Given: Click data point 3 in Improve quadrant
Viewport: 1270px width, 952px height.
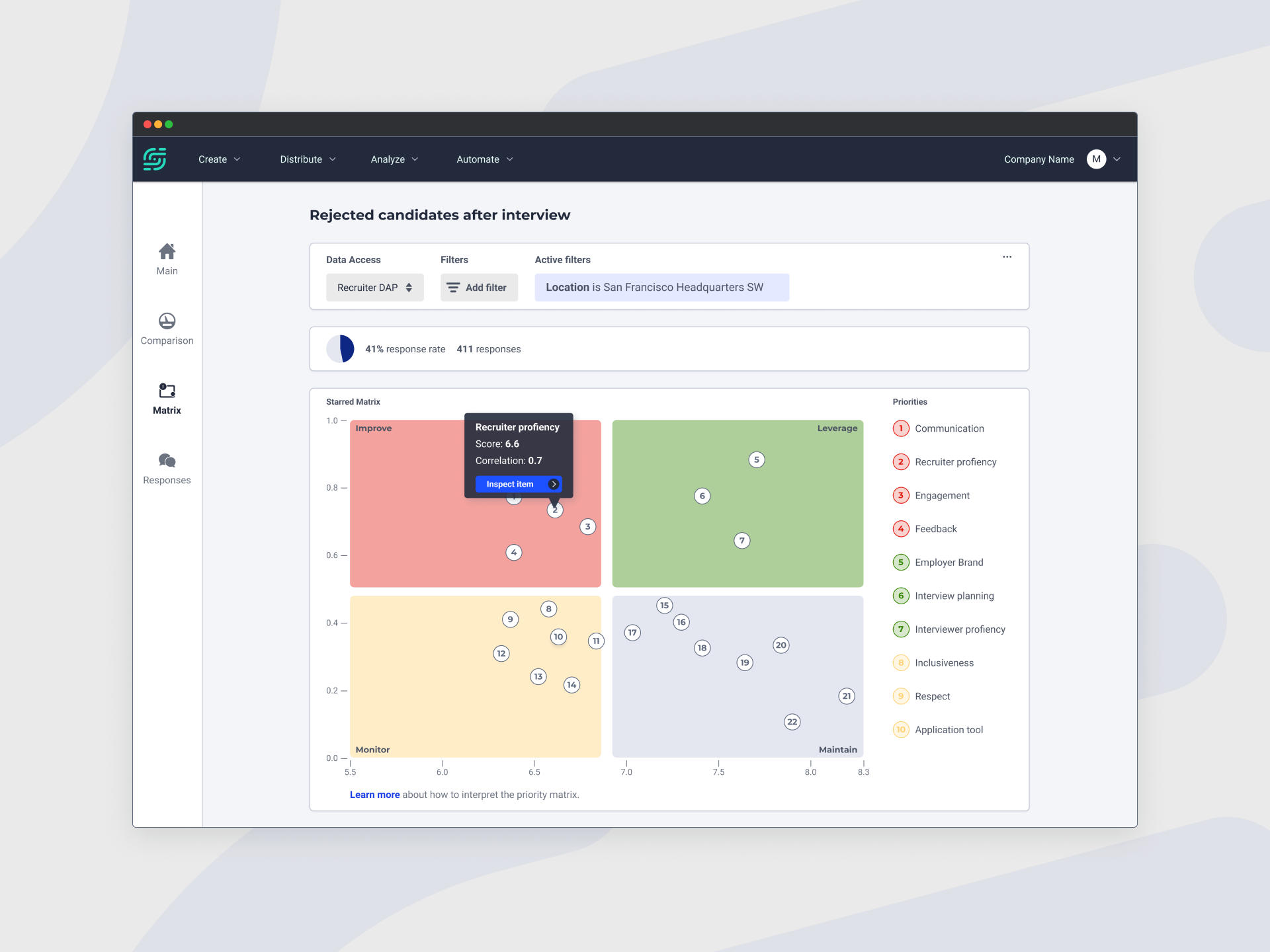Looking at the screenshot, I should 587,527.
